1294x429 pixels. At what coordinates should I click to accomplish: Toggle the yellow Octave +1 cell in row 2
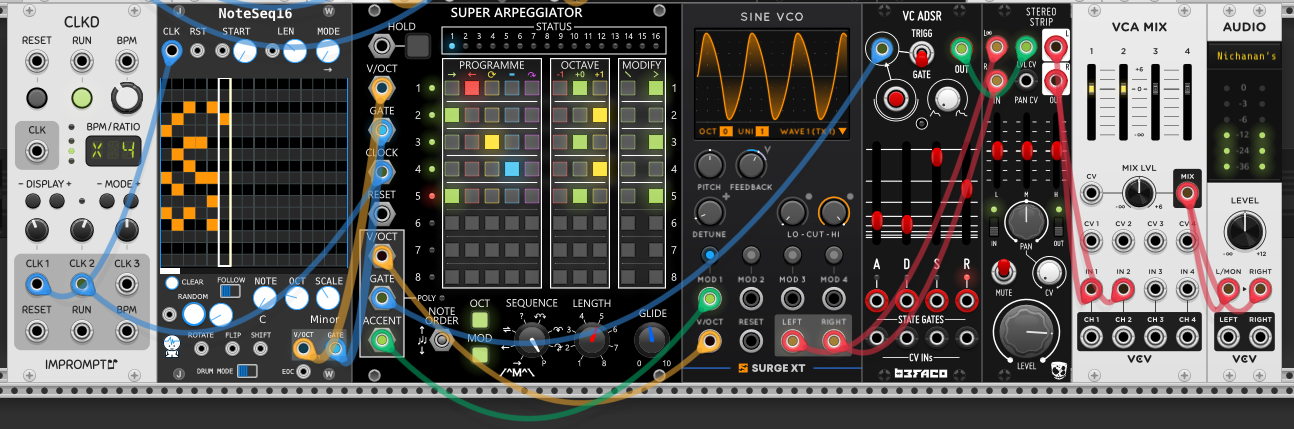600,115
